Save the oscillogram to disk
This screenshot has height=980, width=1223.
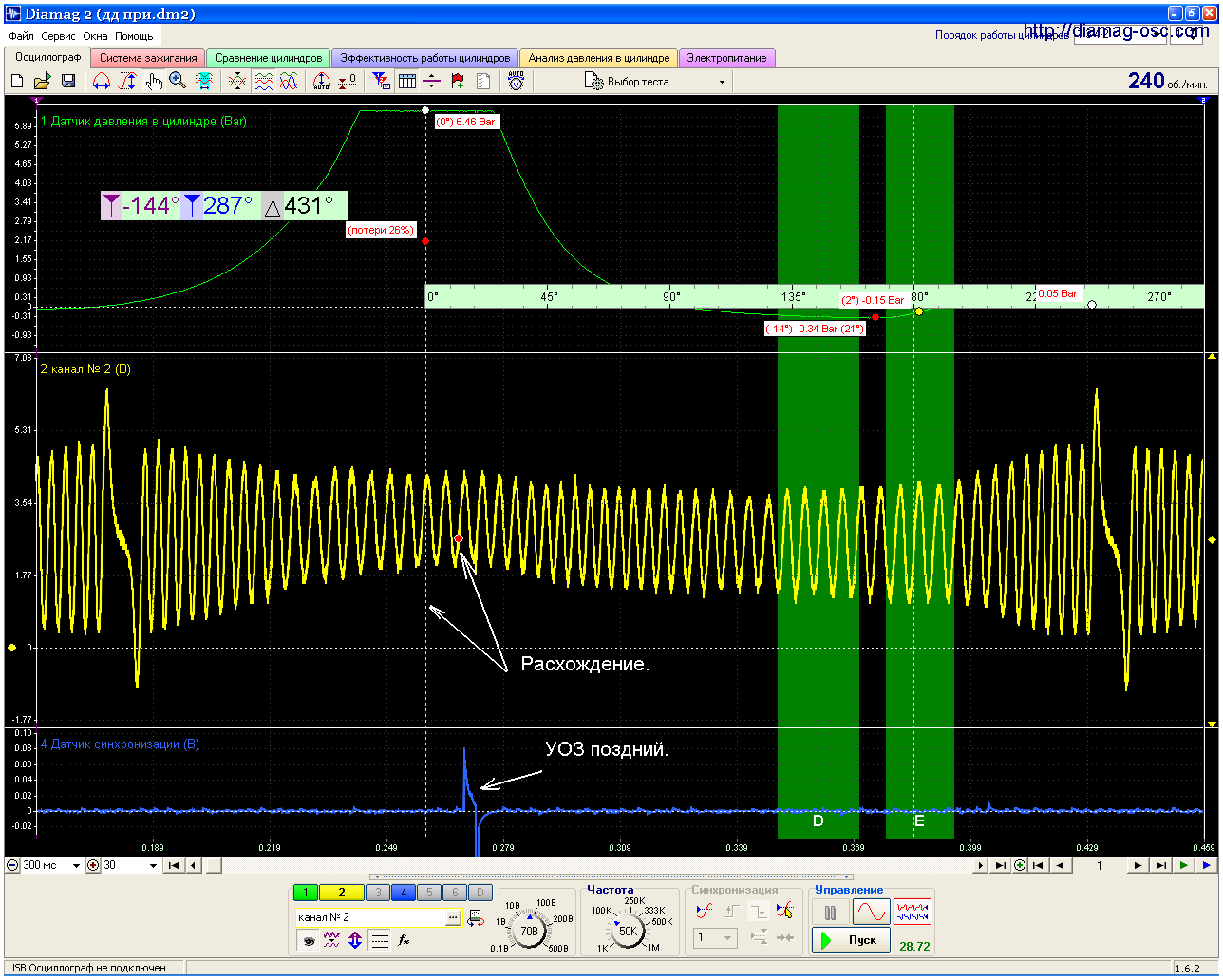[x=68, y=82]
